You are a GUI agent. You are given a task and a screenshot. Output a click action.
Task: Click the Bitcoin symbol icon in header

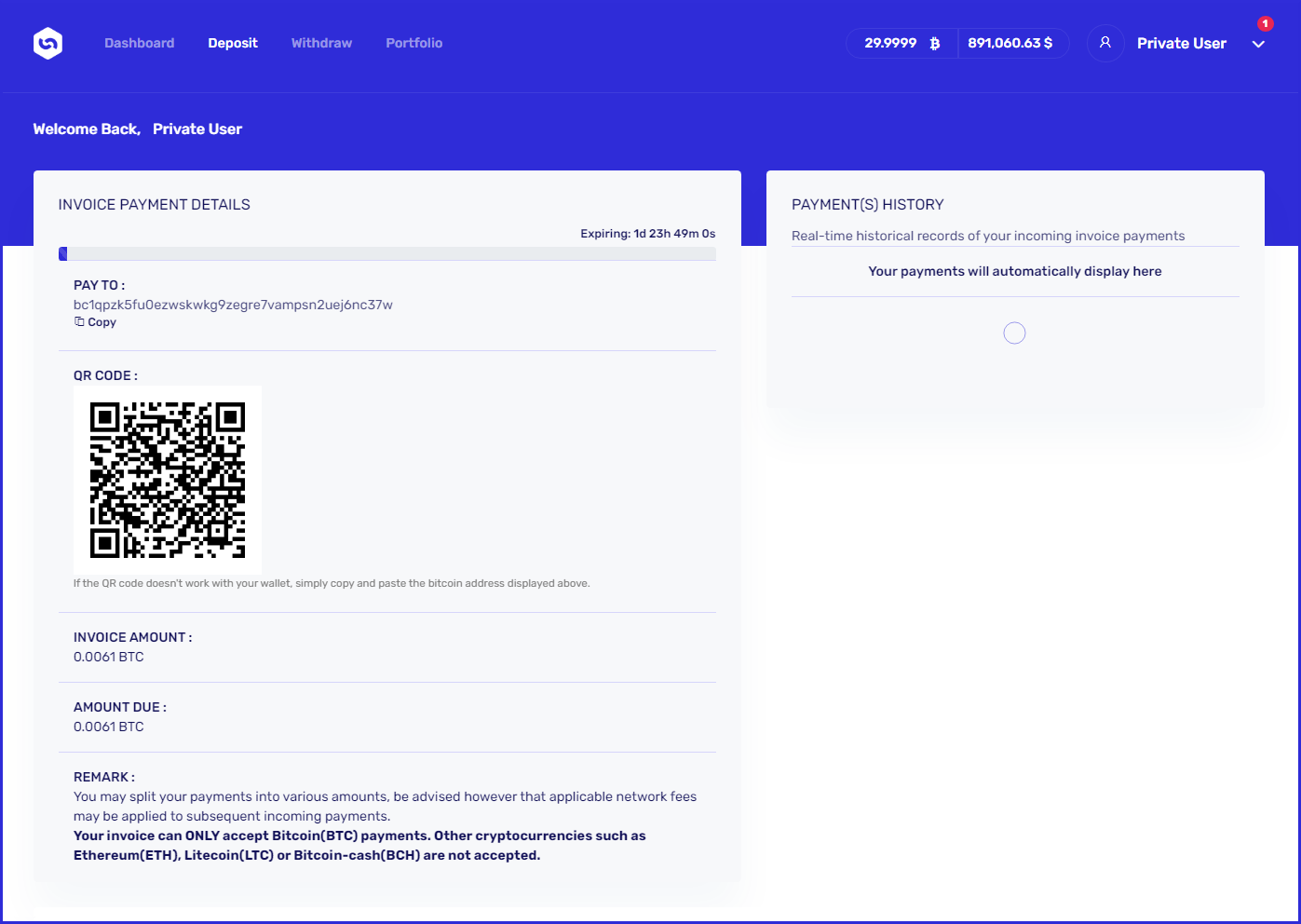(x=935, y=43)
